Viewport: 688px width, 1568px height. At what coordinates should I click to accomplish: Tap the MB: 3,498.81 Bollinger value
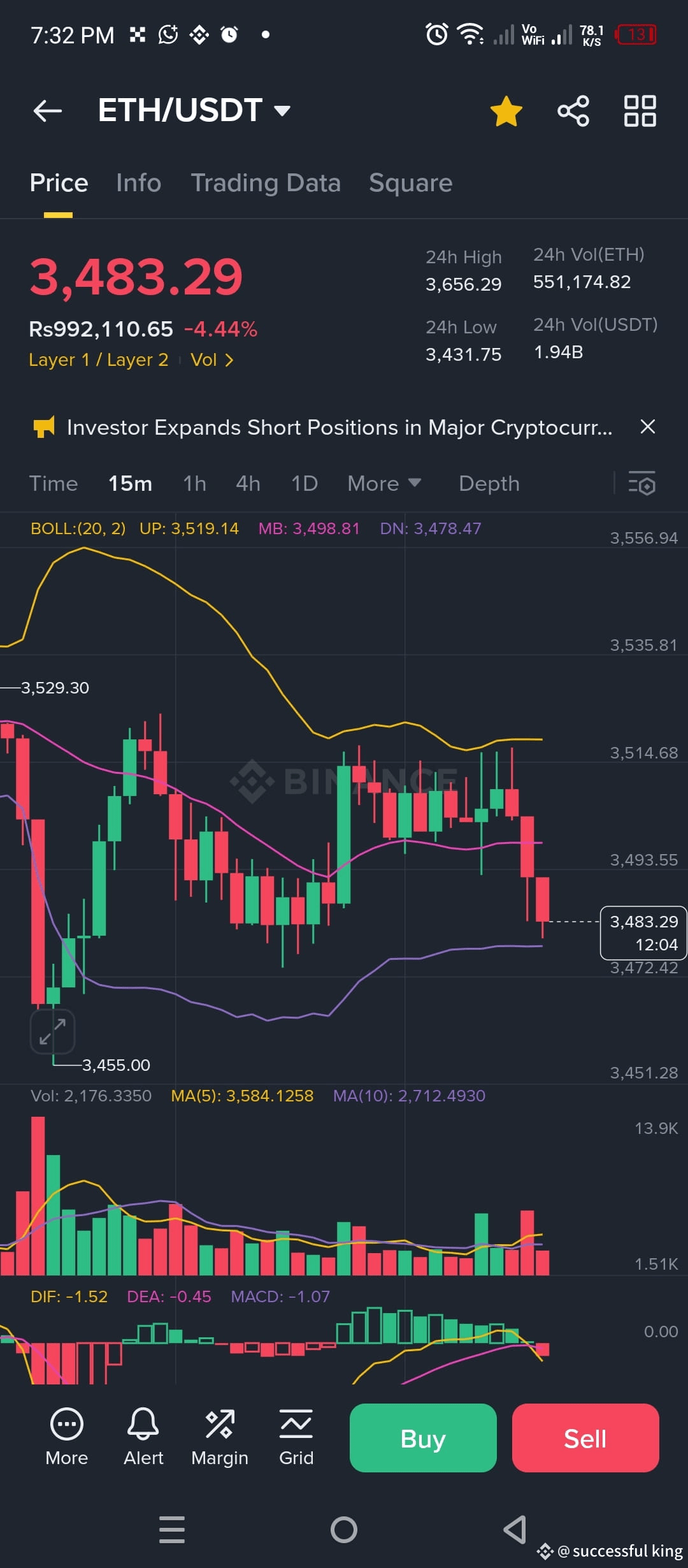click(x=309, y=528)
